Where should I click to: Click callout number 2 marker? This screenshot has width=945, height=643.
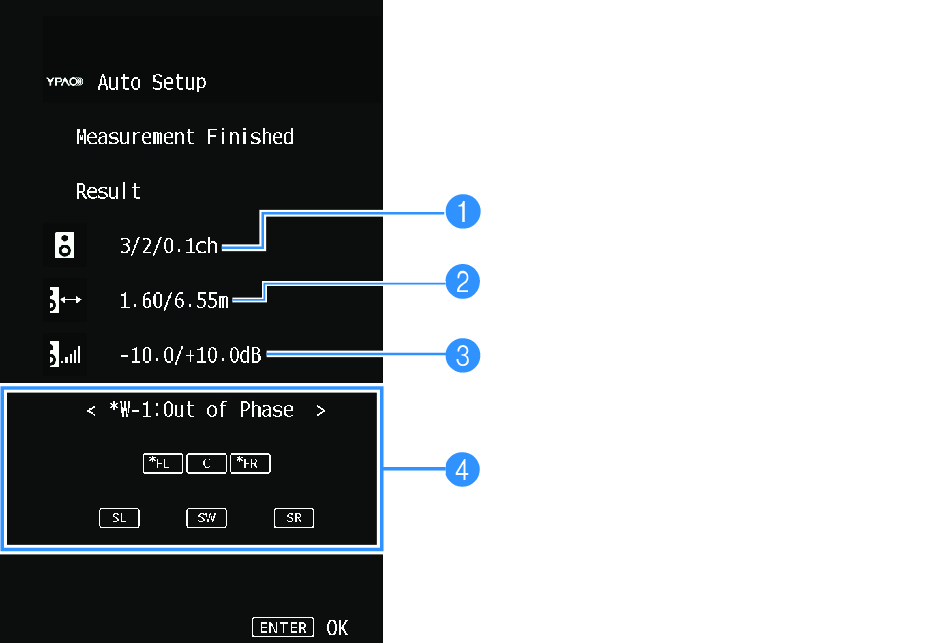click(463, 282)
